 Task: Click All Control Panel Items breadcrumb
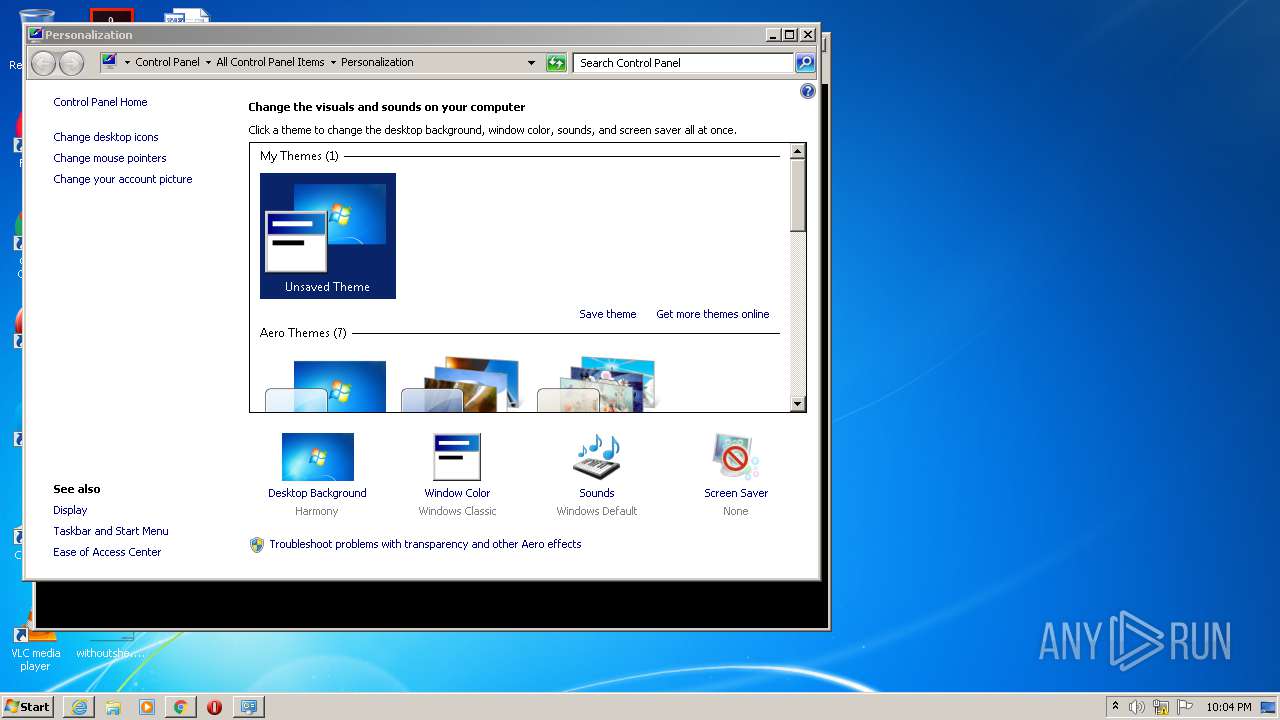point(270,62)
